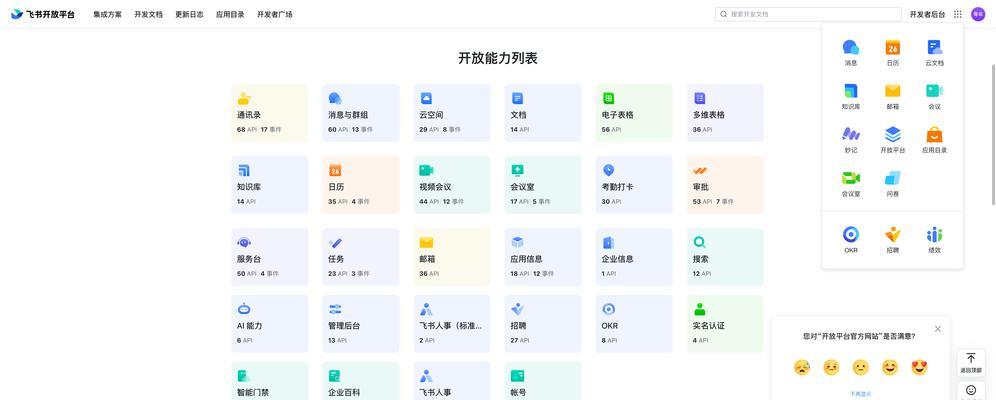996x400 pixels.
Task: Open the 邮箱 capability card
Action: coord(452,257)
